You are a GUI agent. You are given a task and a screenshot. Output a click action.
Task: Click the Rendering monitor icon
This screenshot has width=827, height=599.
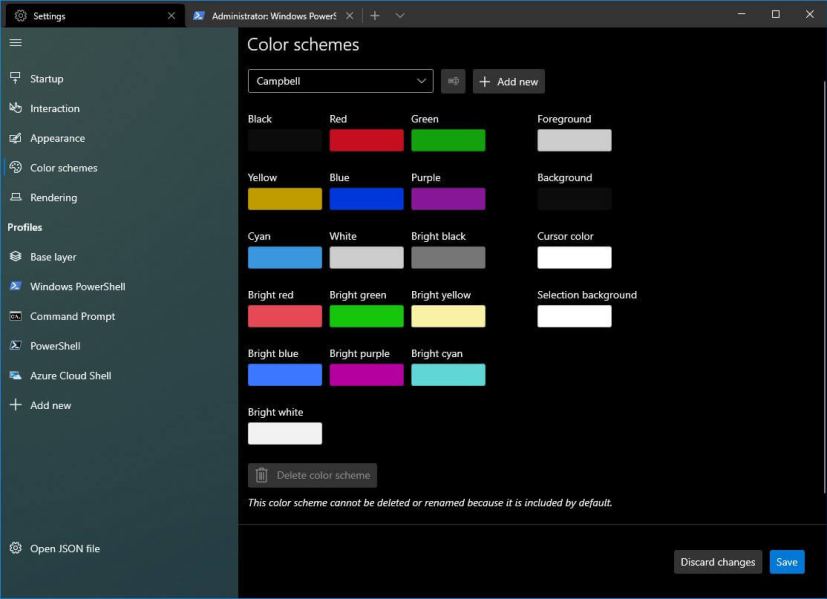pyautogui.click(x=16, y=197)
